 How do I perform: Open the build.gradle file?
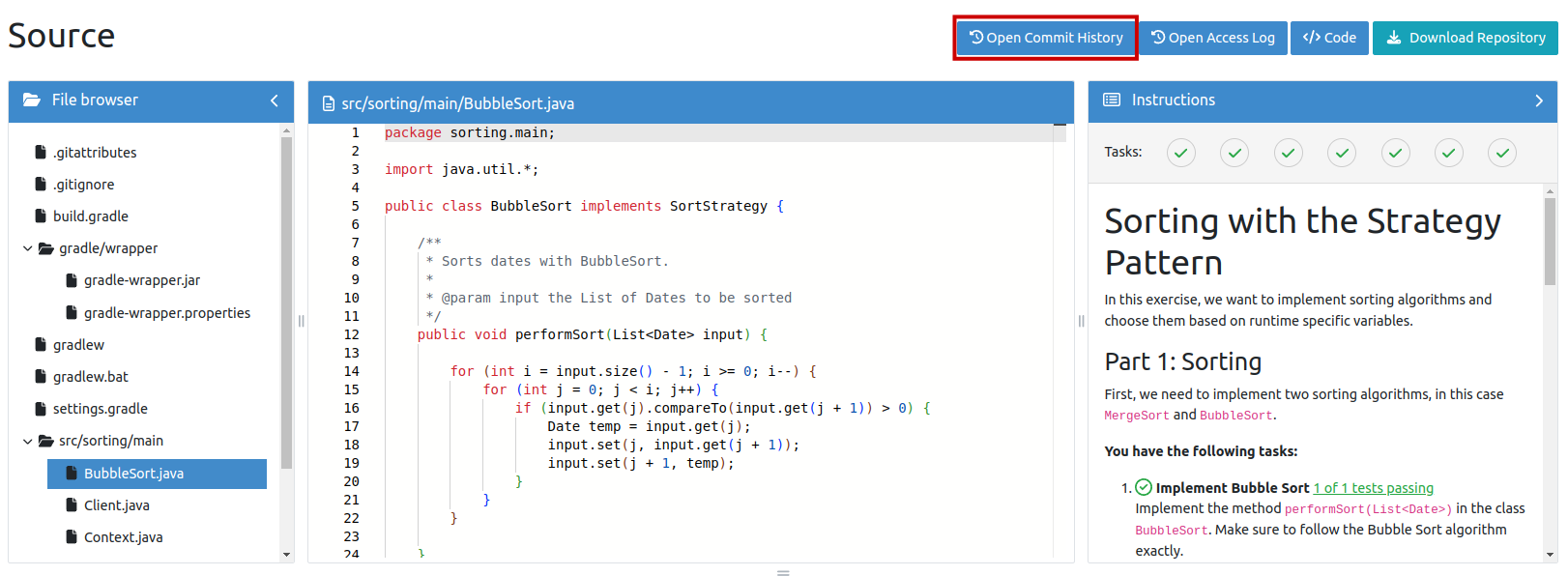(x=90, y=216)
